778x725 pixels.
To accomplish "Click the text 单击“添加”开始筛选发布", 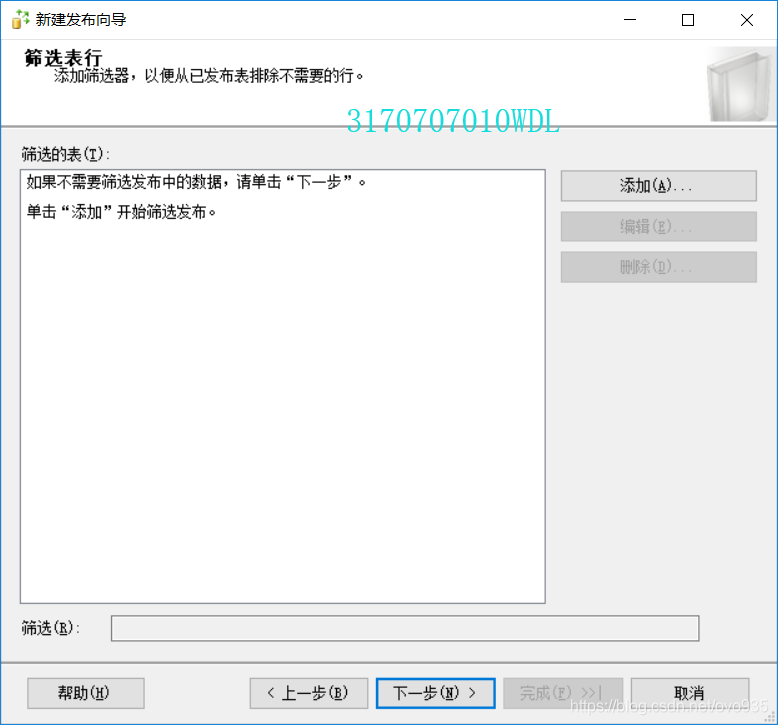I will tap(121, 212).
